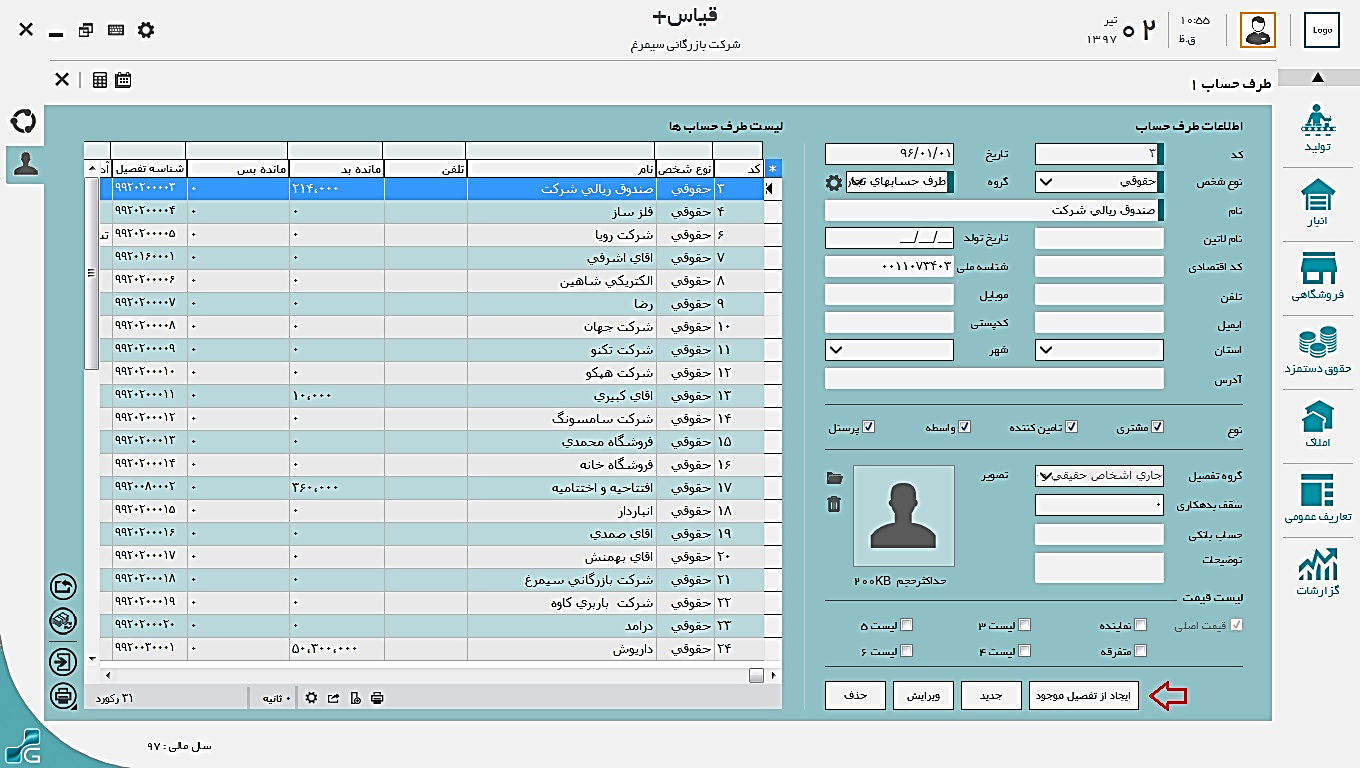Viewport: 1360px width, 768px height.
Task: Expand the نوع شخص dropdown
Action: pos(1046,183)
